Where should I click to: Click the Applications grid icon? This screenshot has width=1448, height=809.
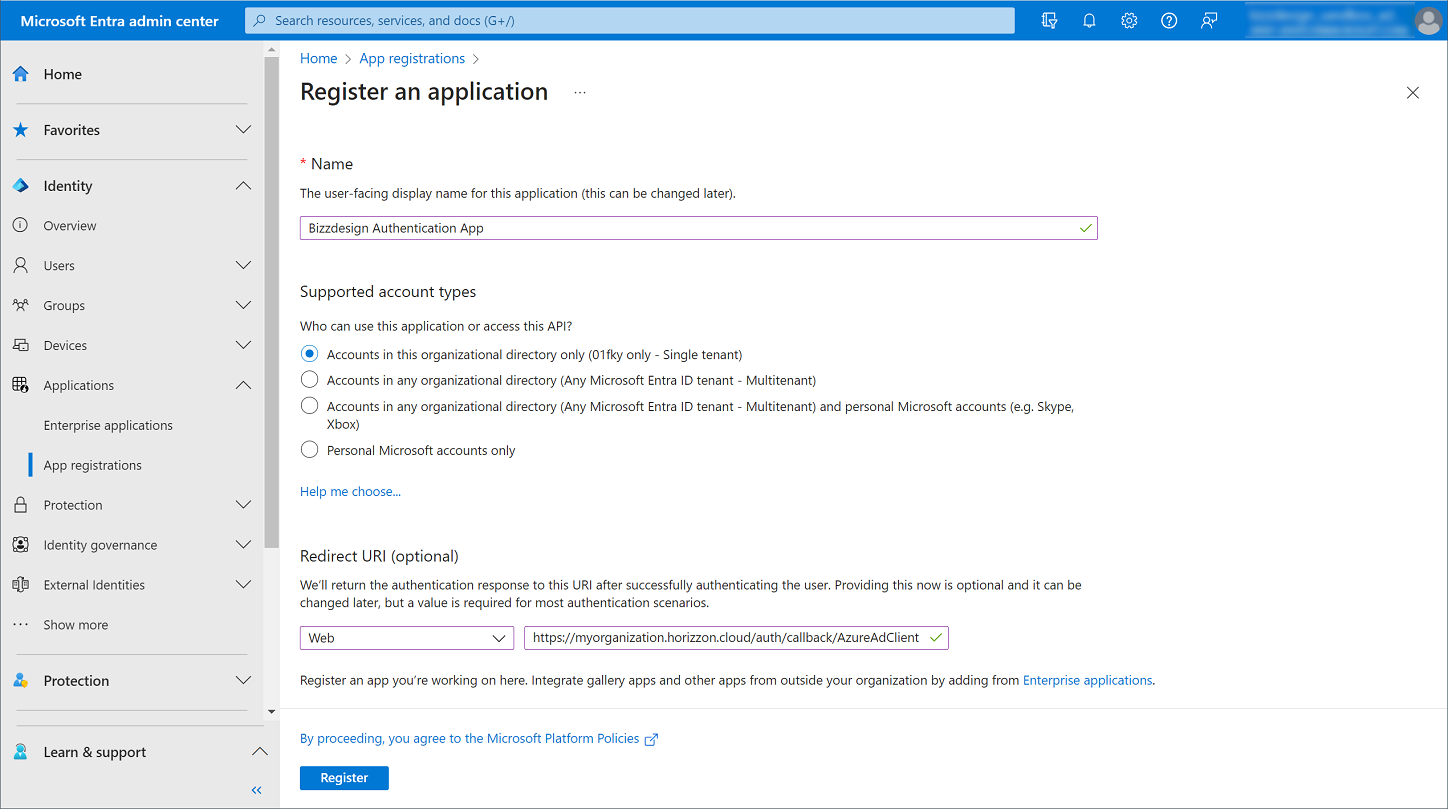[x=20, y=386]
